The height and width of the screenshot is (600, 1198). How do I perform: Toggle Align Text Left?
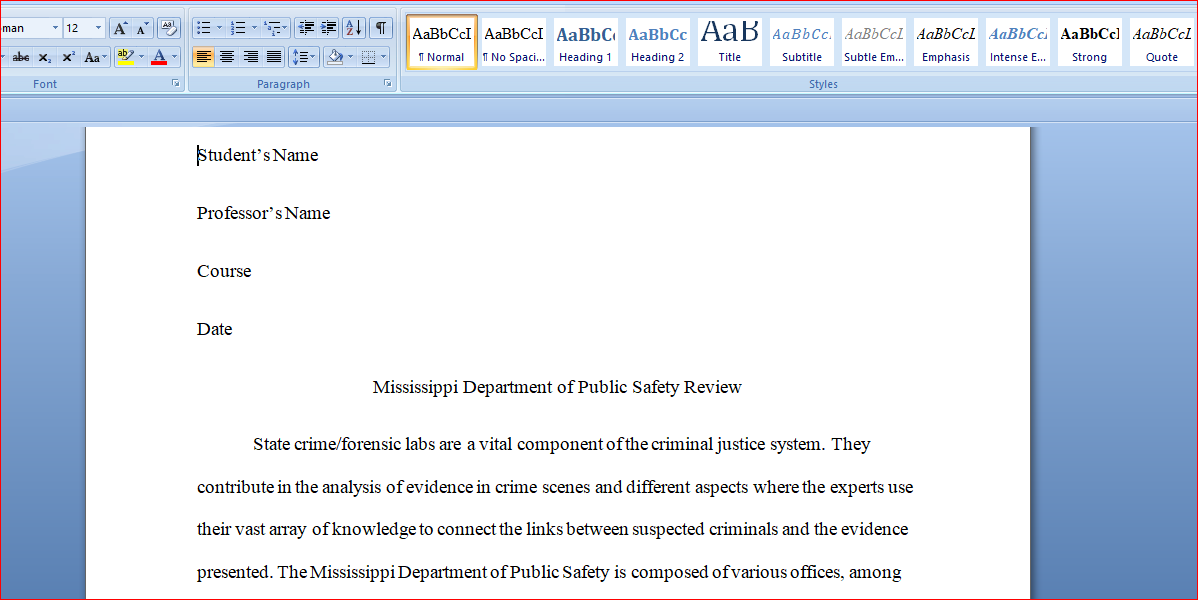coord(203,57)
